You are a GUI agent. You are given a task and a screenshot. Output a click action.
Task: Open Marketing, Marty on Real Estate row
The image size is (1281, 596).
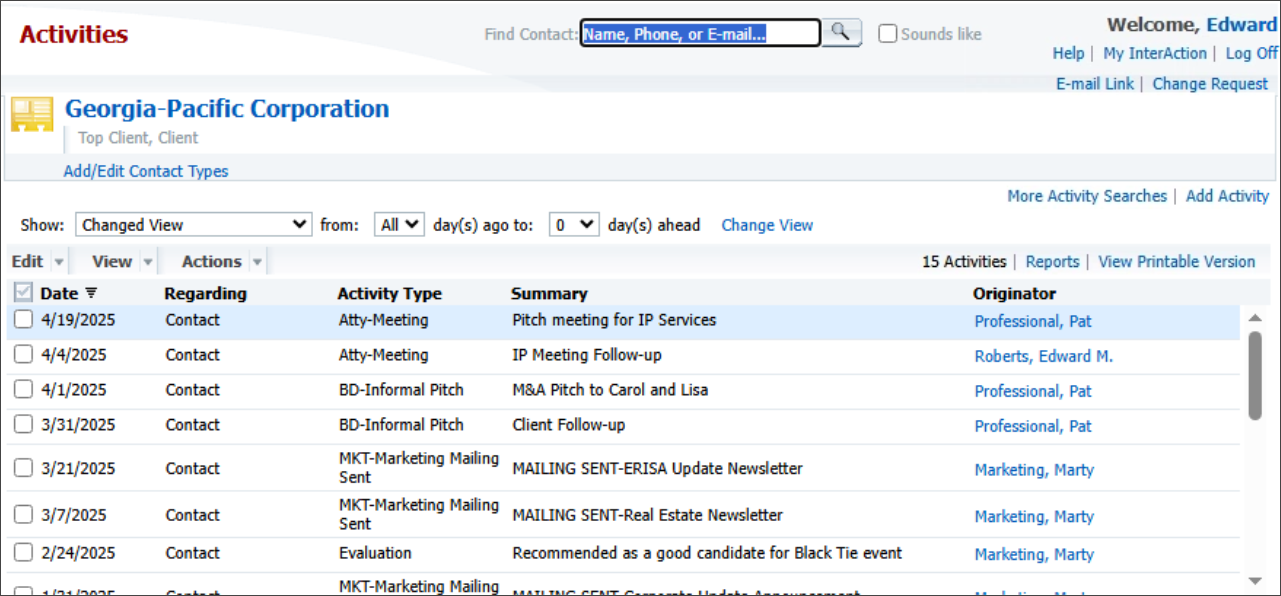click(1034, 516)
